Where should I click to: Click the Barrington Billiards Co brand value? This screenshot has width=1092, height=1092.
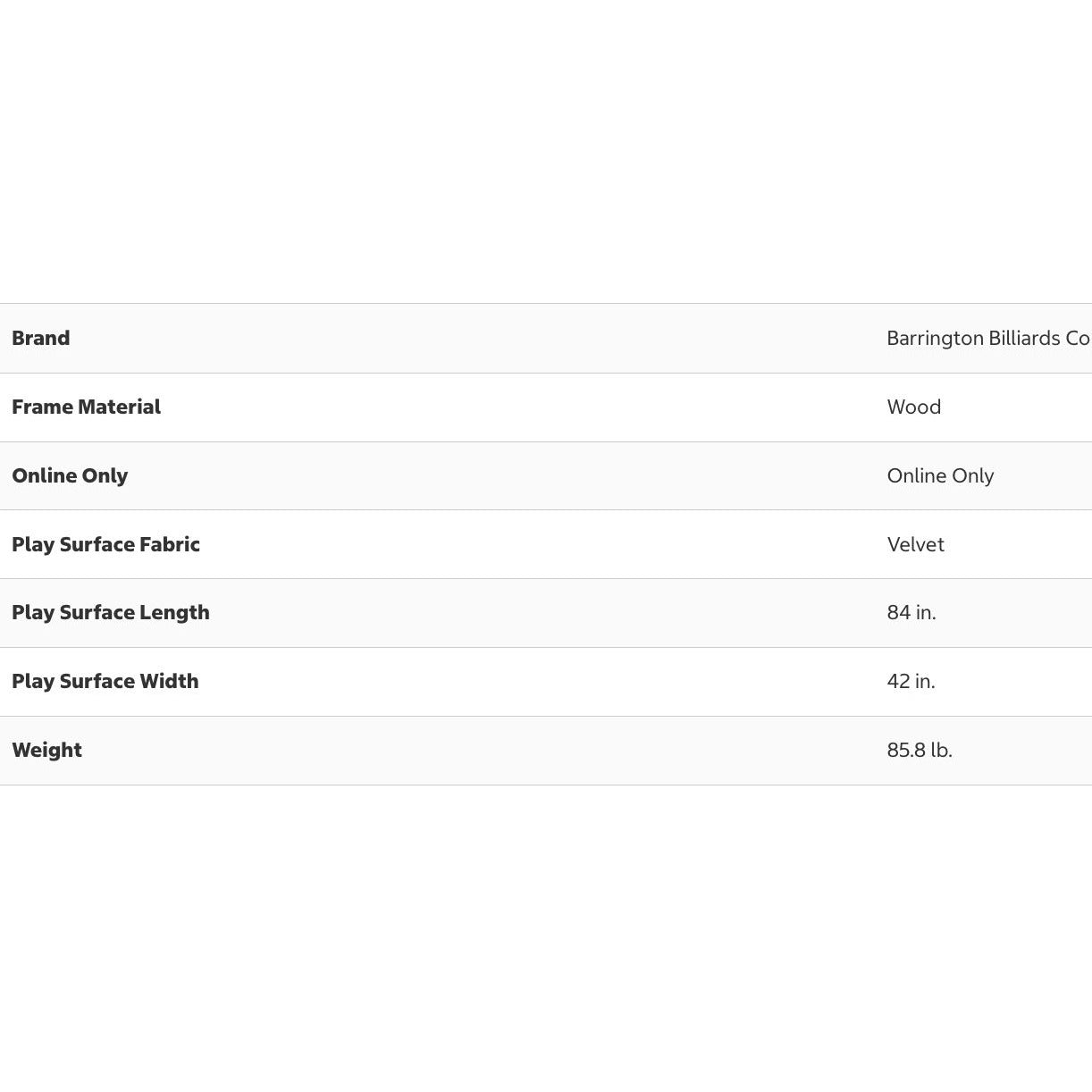click(x=987, y=339)
